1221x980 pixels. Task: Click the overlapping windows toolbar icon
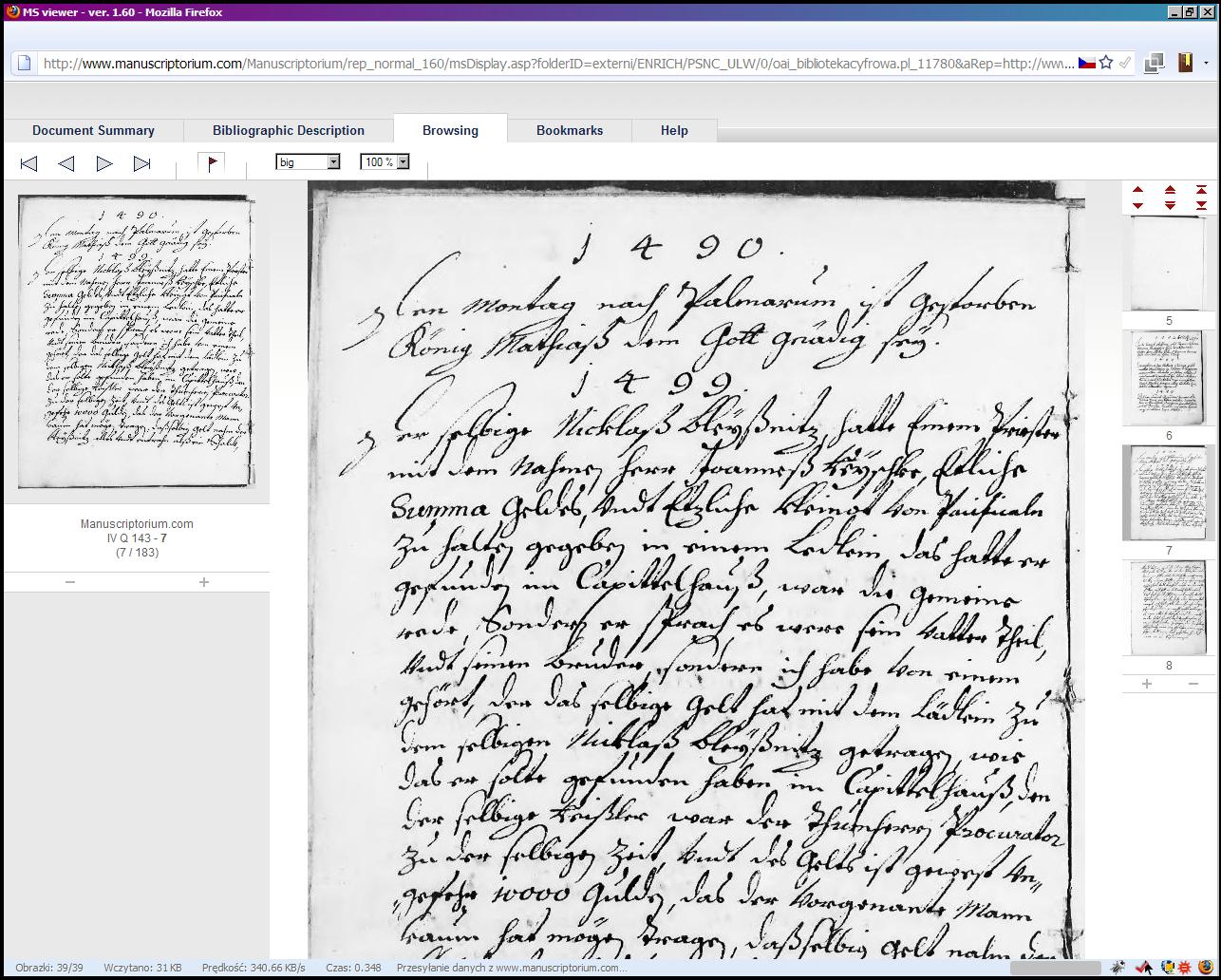(1155, 64)
